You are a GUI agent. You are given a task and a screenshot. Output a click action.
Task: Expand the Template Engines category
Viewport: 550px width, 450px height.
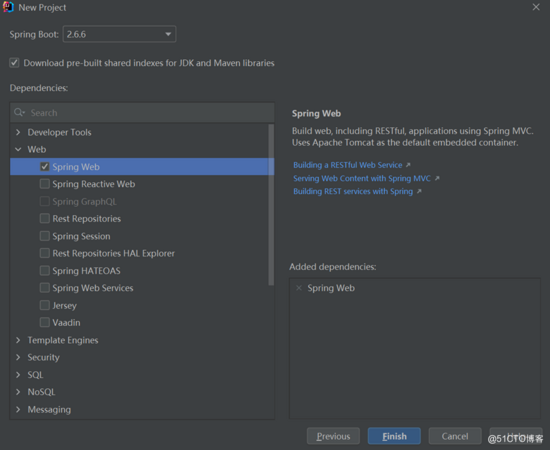18,340
